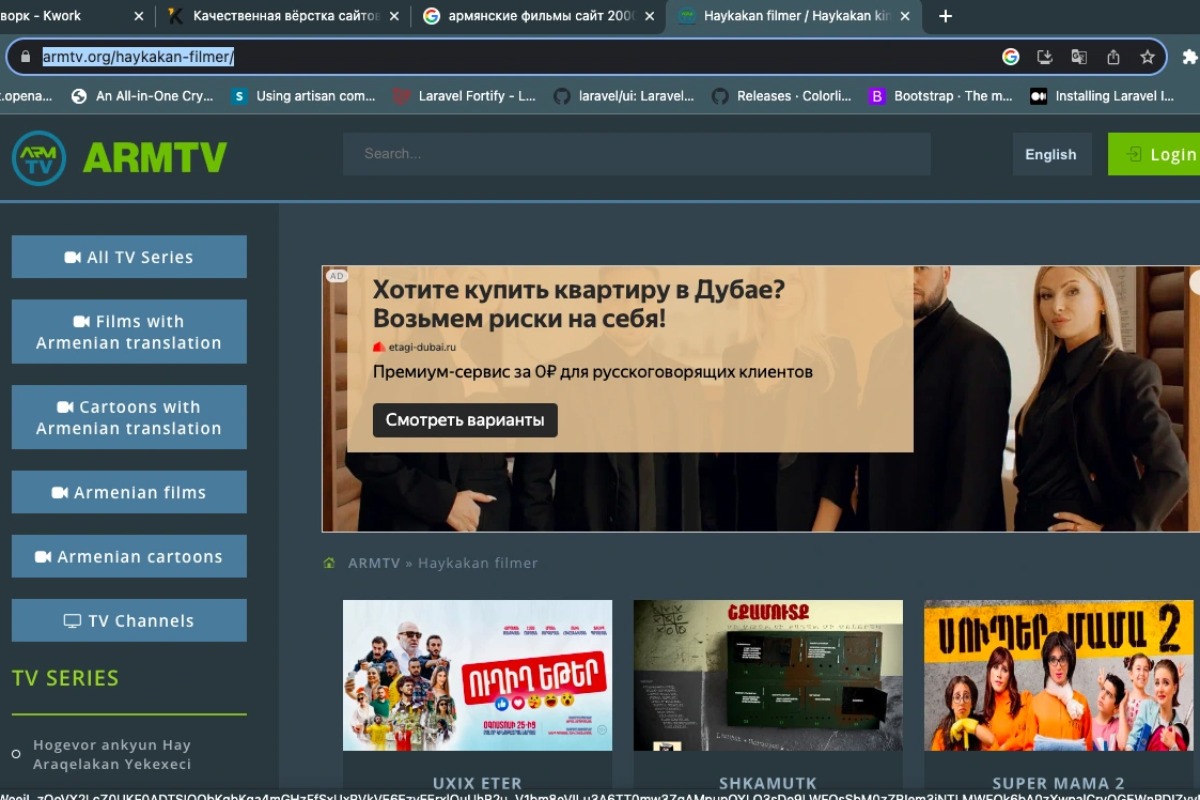Click the green Login button
1200x800 pixels.
pyautogui.click(x=1155, y=154)
